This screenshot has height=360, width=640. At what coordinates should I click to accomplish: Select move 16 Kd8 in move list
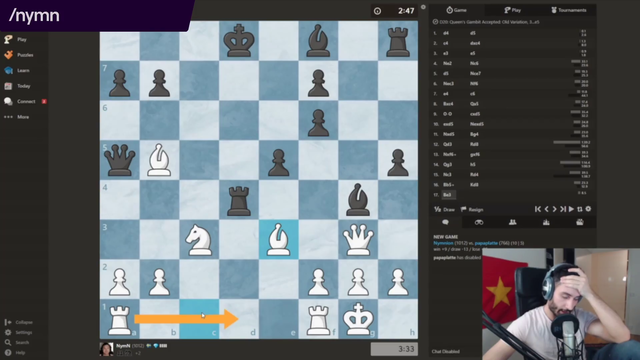pyautogui.click(x=474, y=184)
